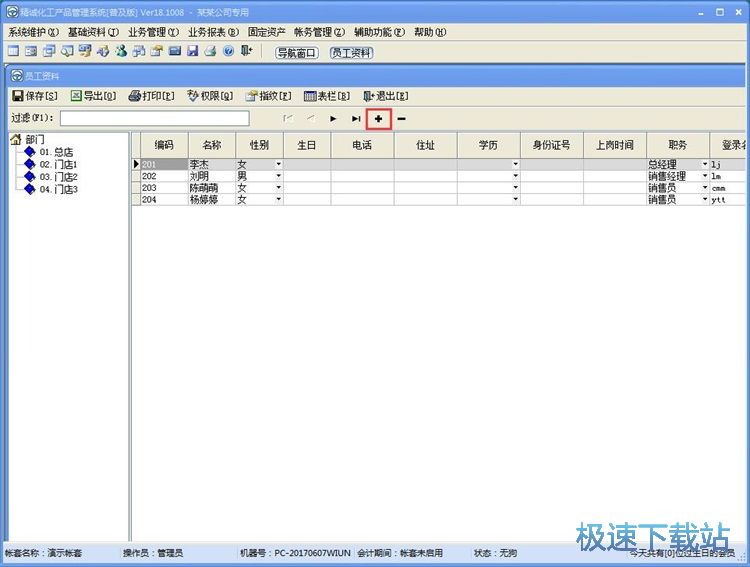Select 部门 root tree node
The height and width of the screenshot is (567, 750).
pyautogui.click(x=35, y=140)
